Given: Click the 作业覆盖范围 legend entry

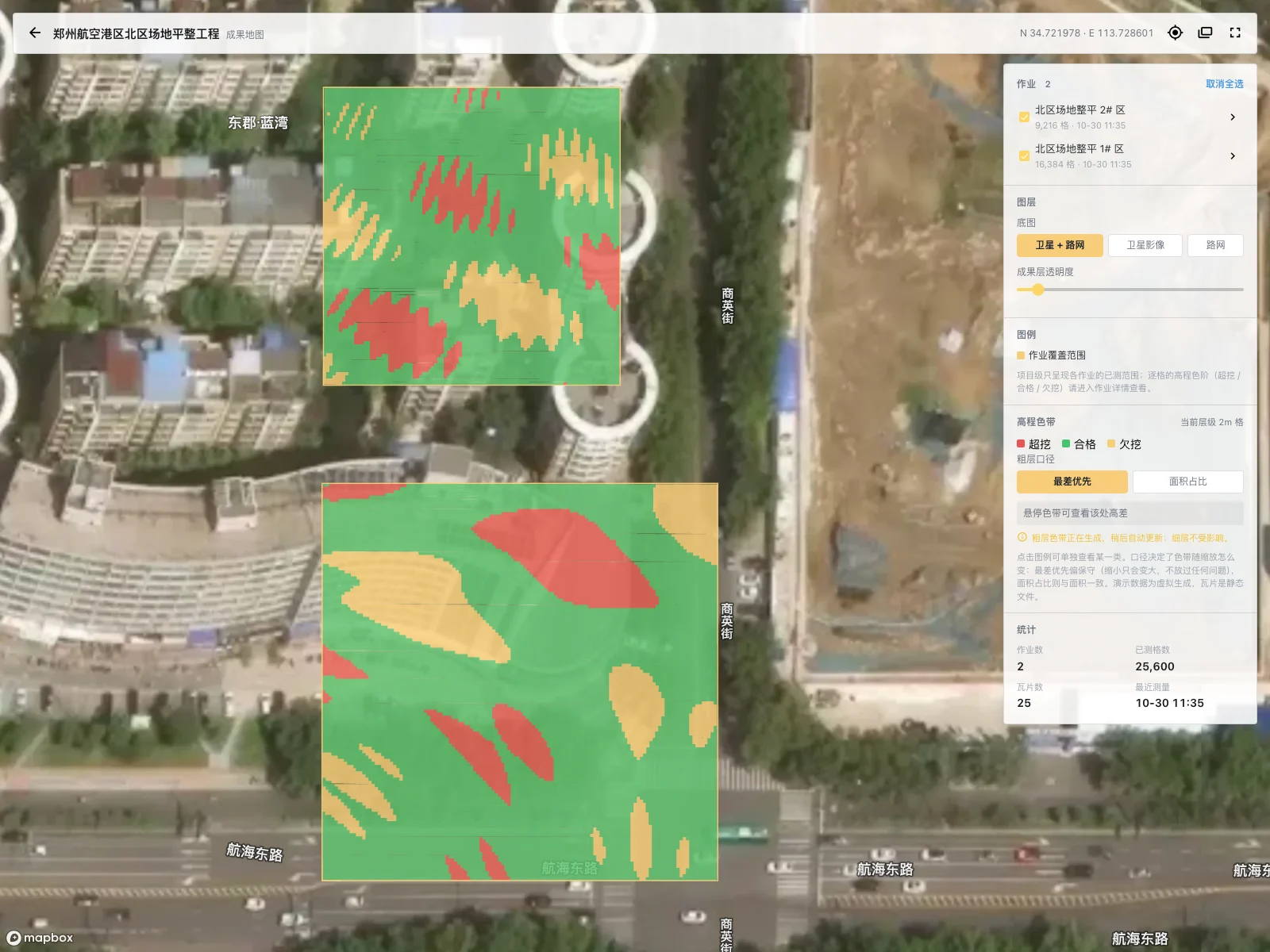Looking at the screenshot, I should point(1051,355).
